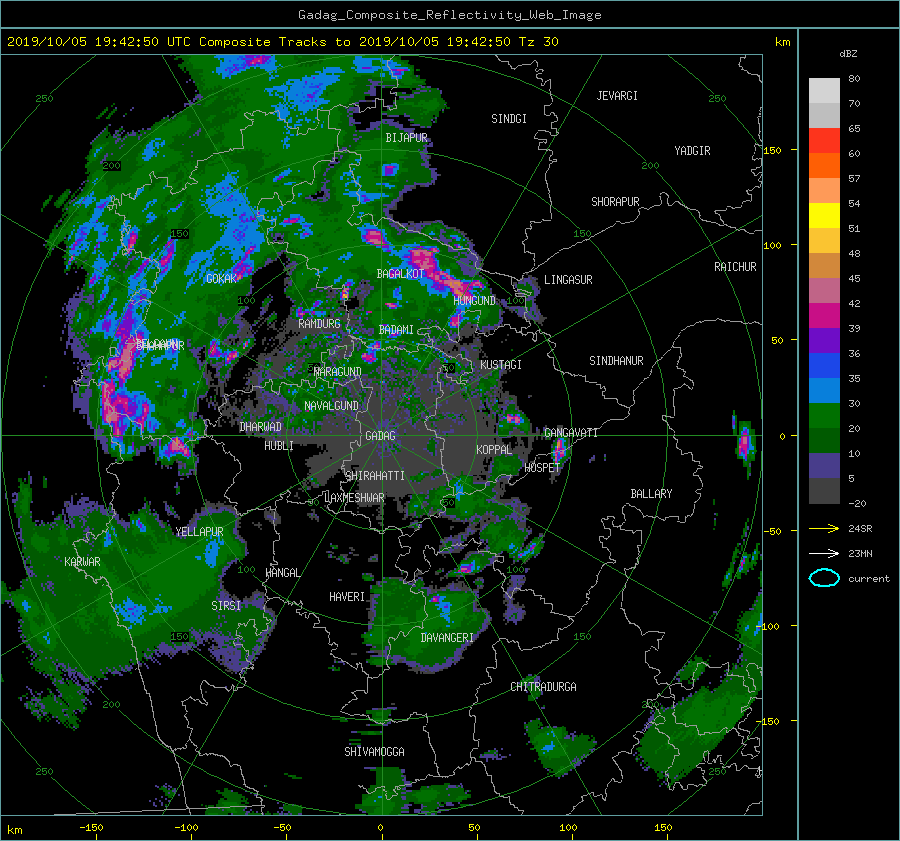The image size is (900, 841).
Task: Click the KUSTAGI city label
Action: (x=501, y=365)
